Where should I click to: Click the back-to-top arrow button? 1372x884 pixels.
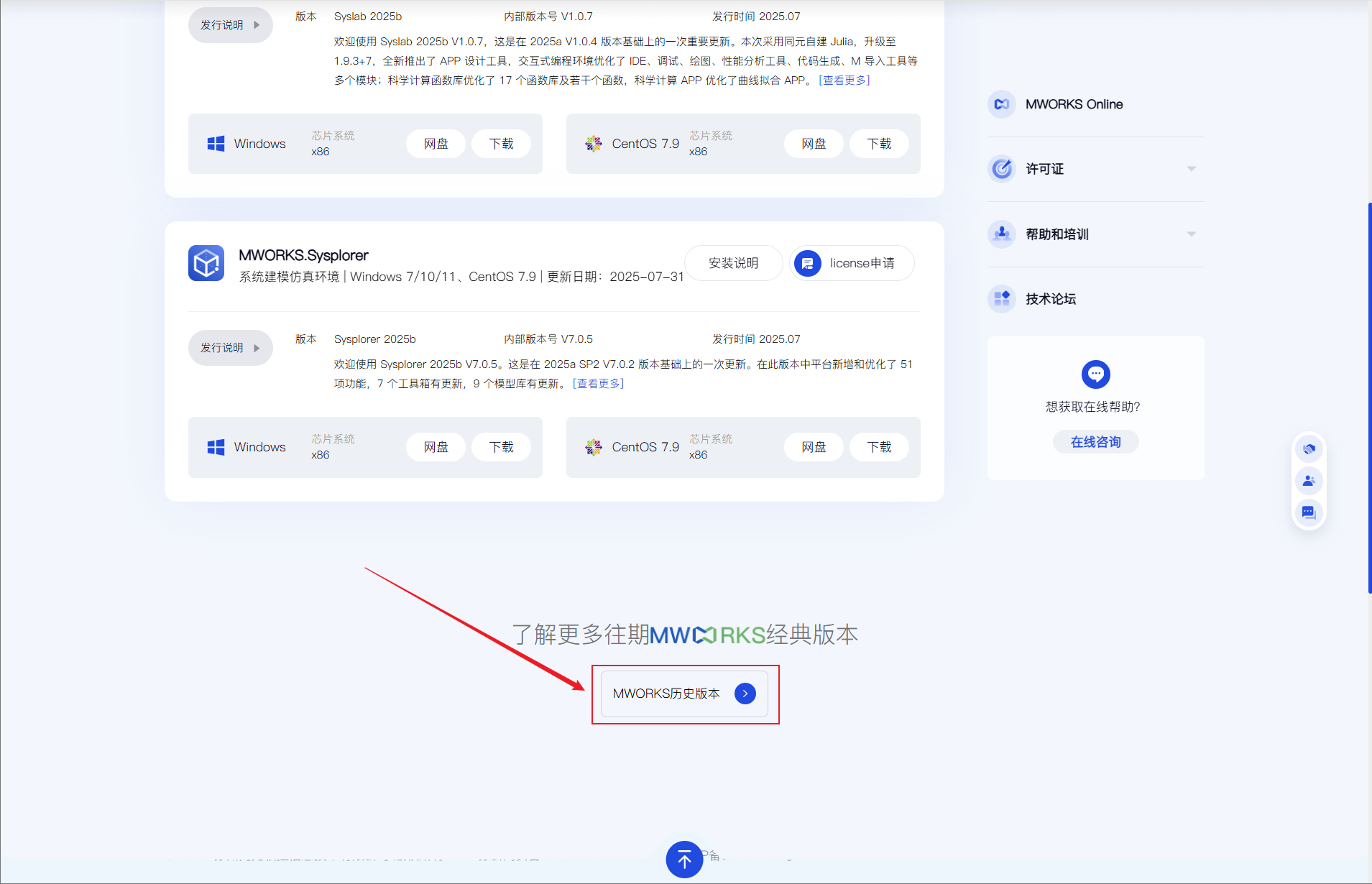(x=684, y=859)
